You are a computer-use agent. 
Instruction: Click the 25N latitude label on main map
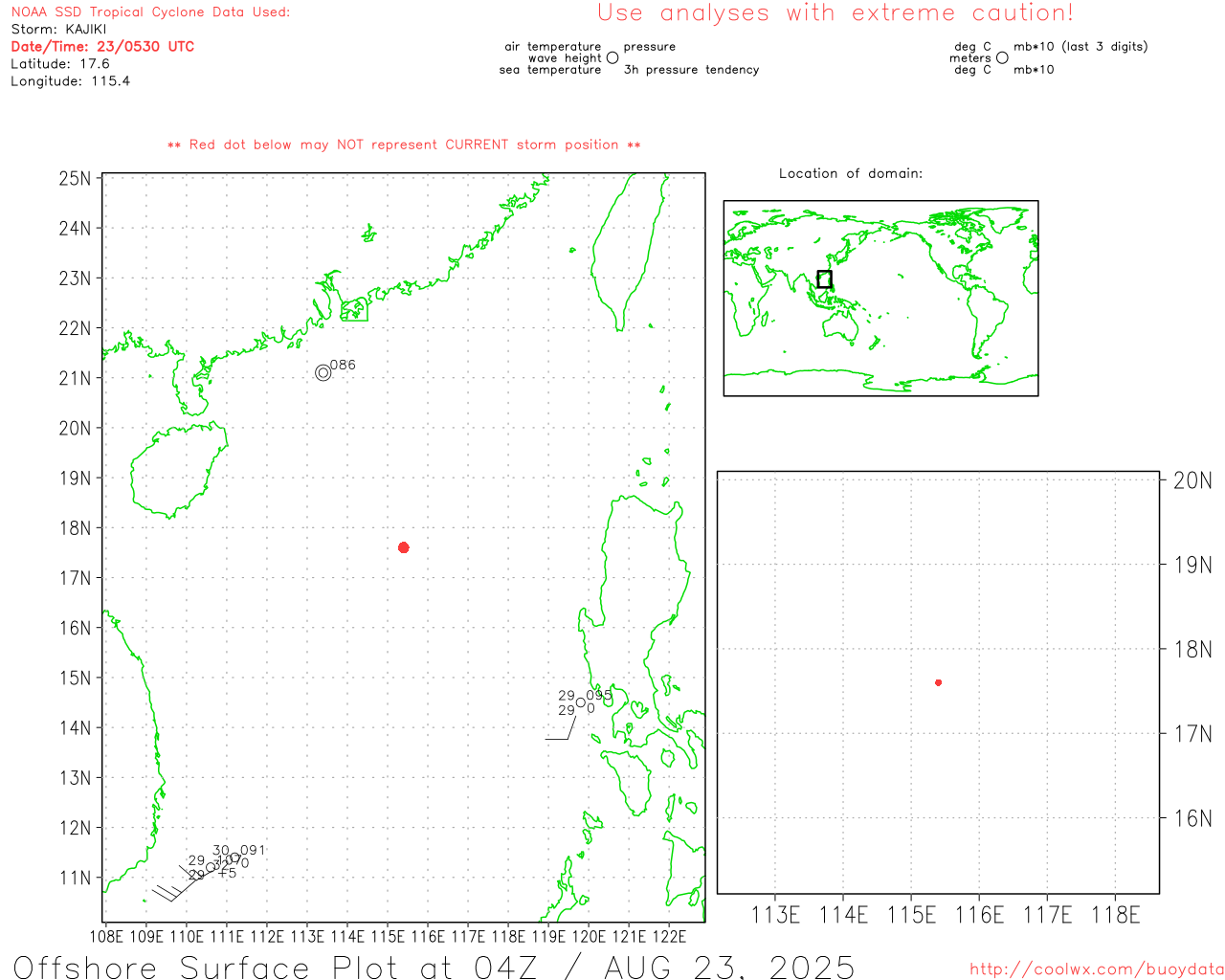tap(75, 179)
